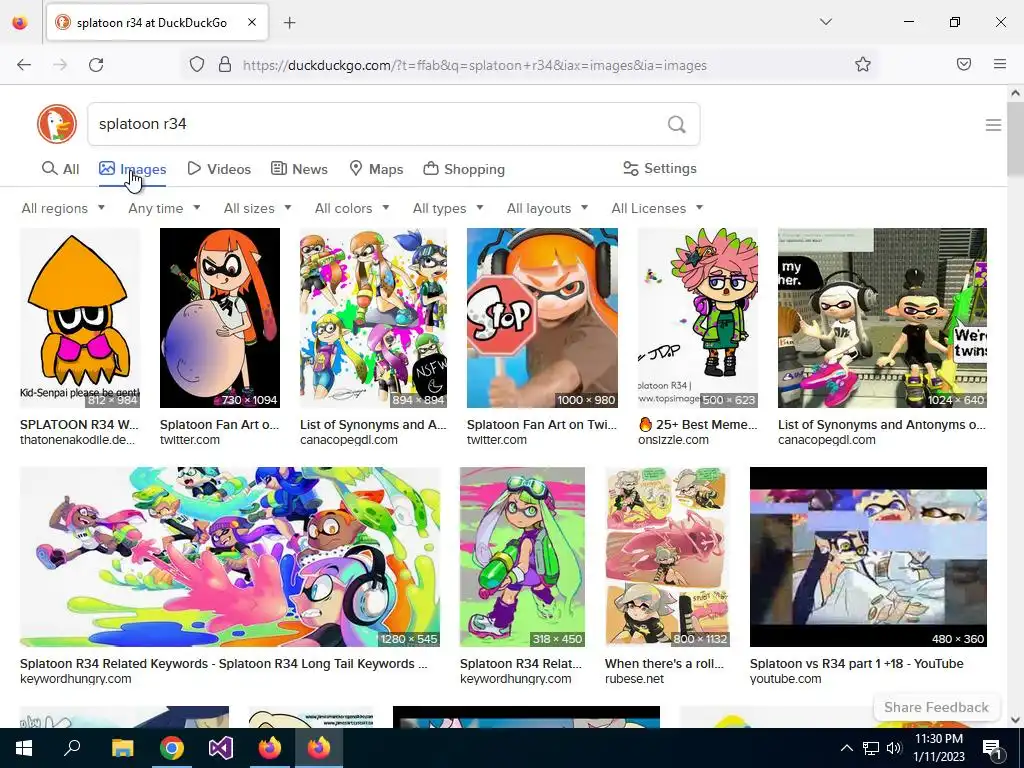
Task: Click the page scrollbar down arrow
Action: [x=1016, y=720]
